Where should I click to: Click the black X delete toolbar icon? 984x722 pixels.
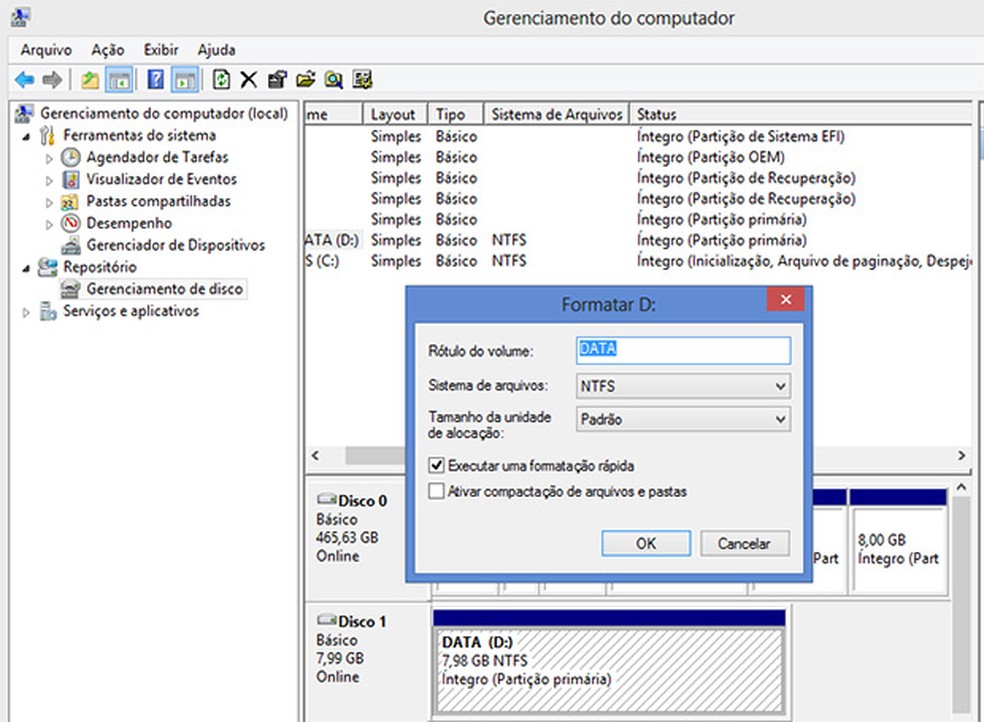[x=249, y=80]
